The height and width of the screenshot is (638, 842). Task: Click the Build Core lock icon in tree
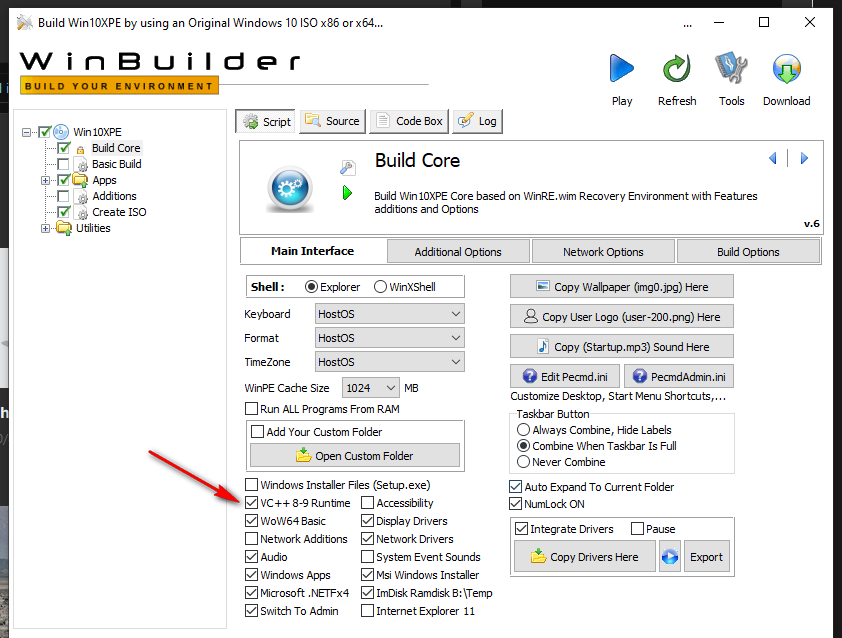point(80,149)
